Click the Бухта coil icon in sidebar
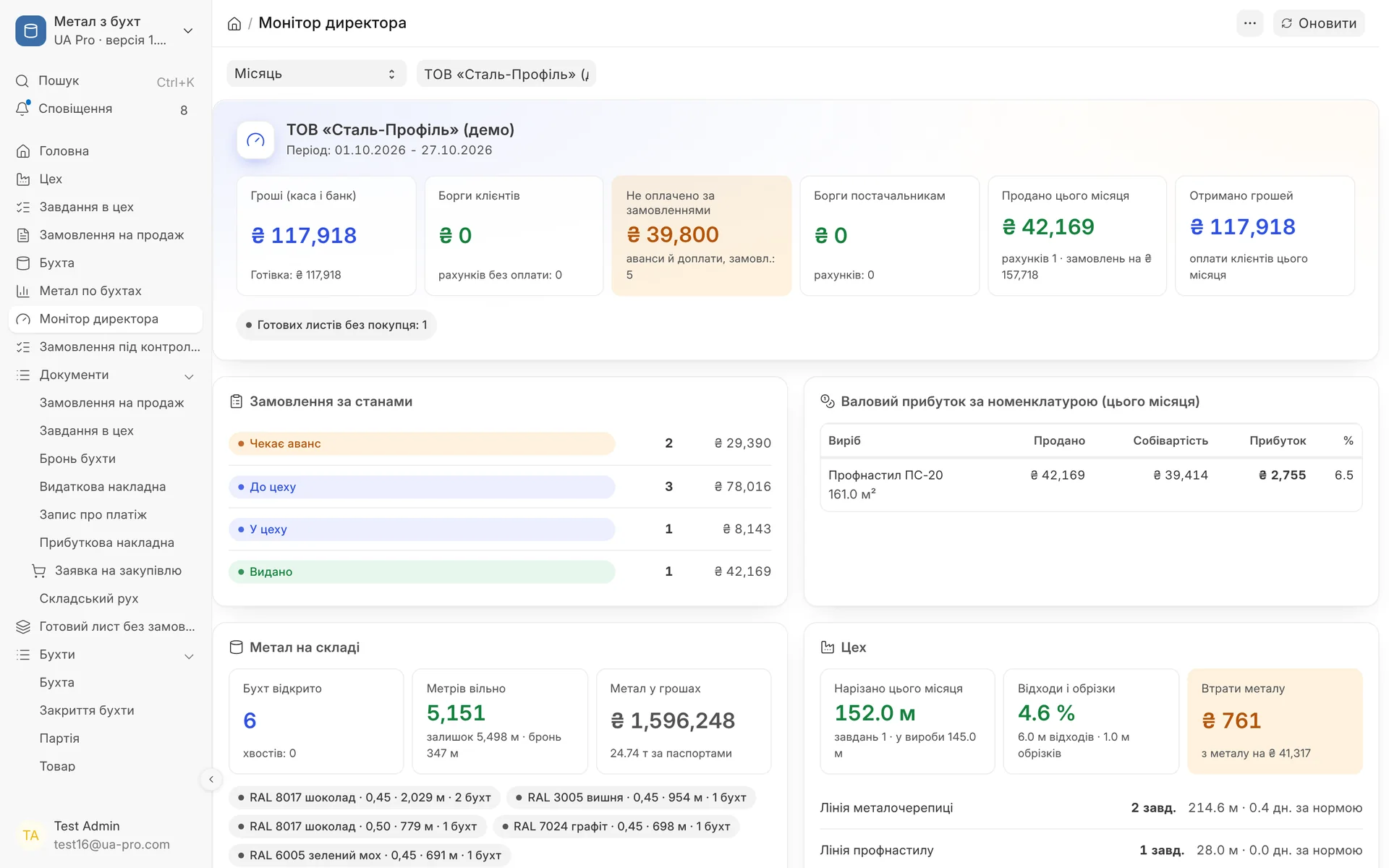Viewport: 1389px width, 868px height. [x=23, y=263]
